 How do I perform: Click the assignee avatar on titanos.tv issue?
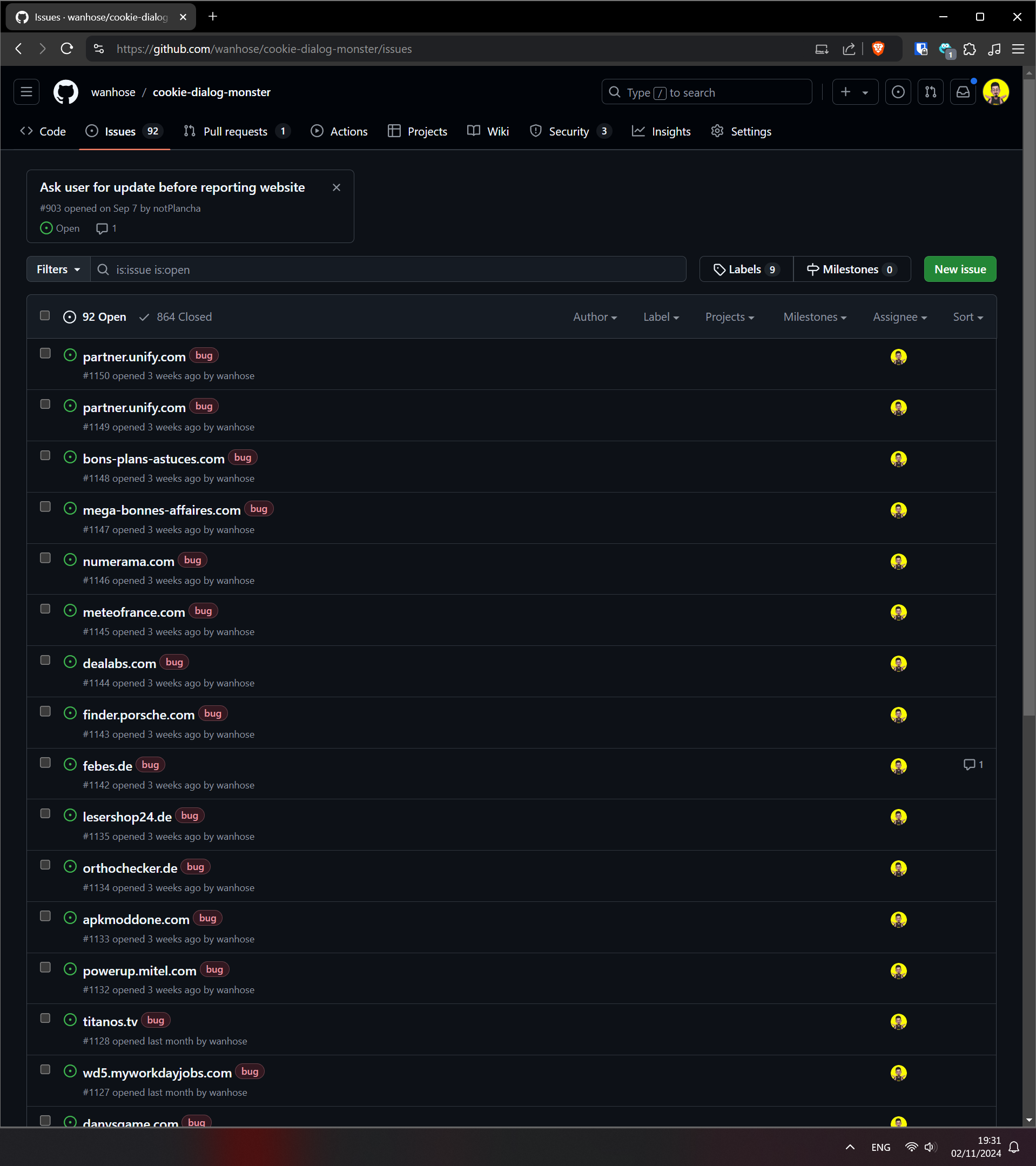898,1021
